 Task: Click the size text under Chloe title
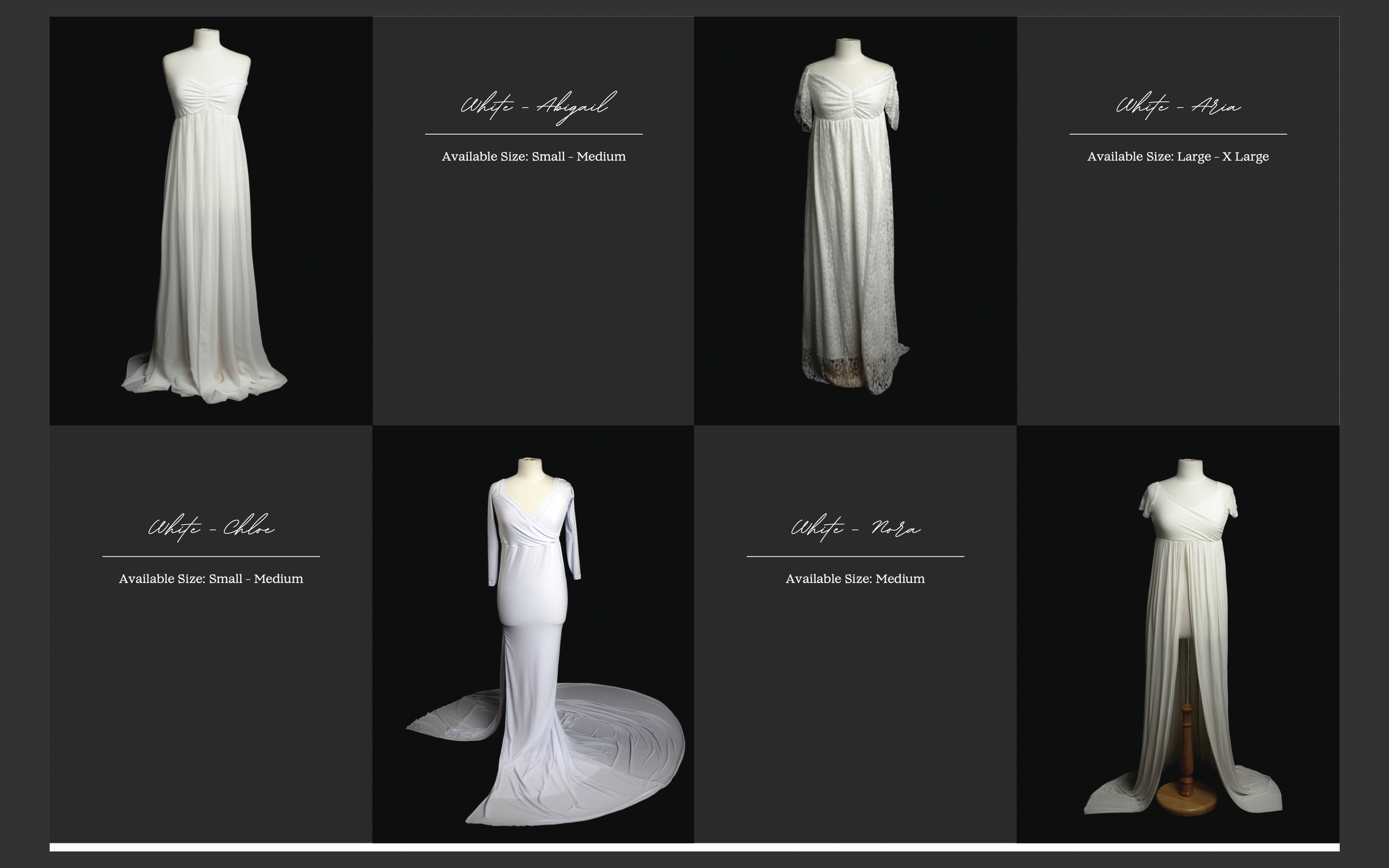(211, 579)
